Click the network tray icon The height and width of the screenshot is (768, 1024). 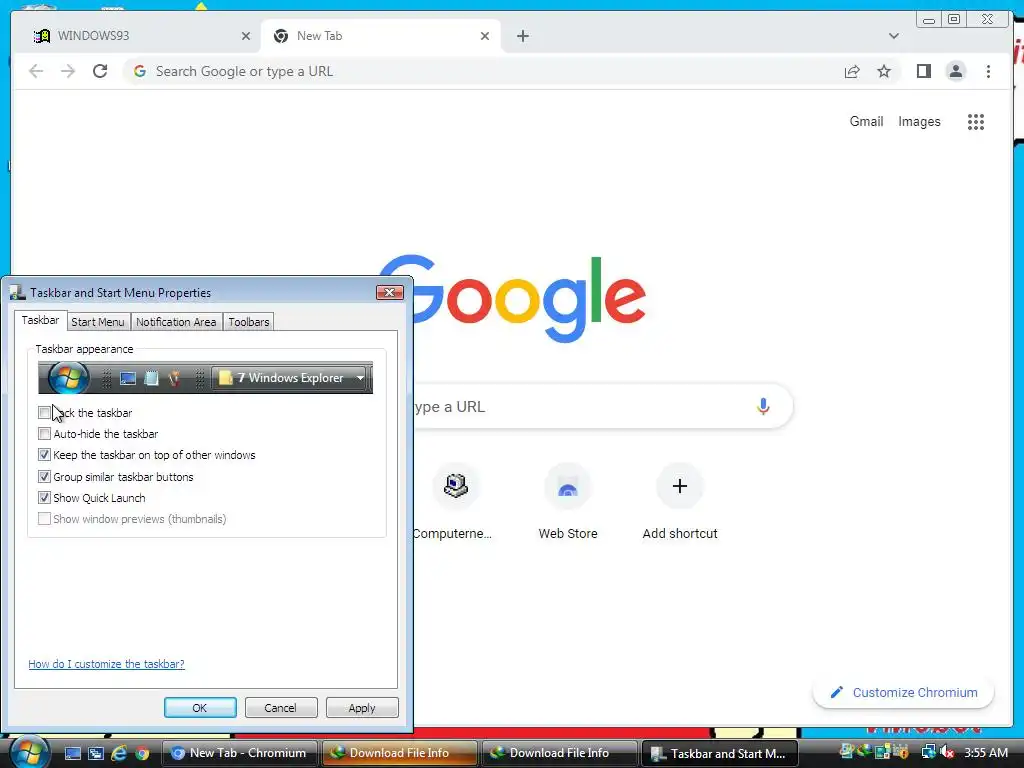pyautogui.click(x=928, y=752)
